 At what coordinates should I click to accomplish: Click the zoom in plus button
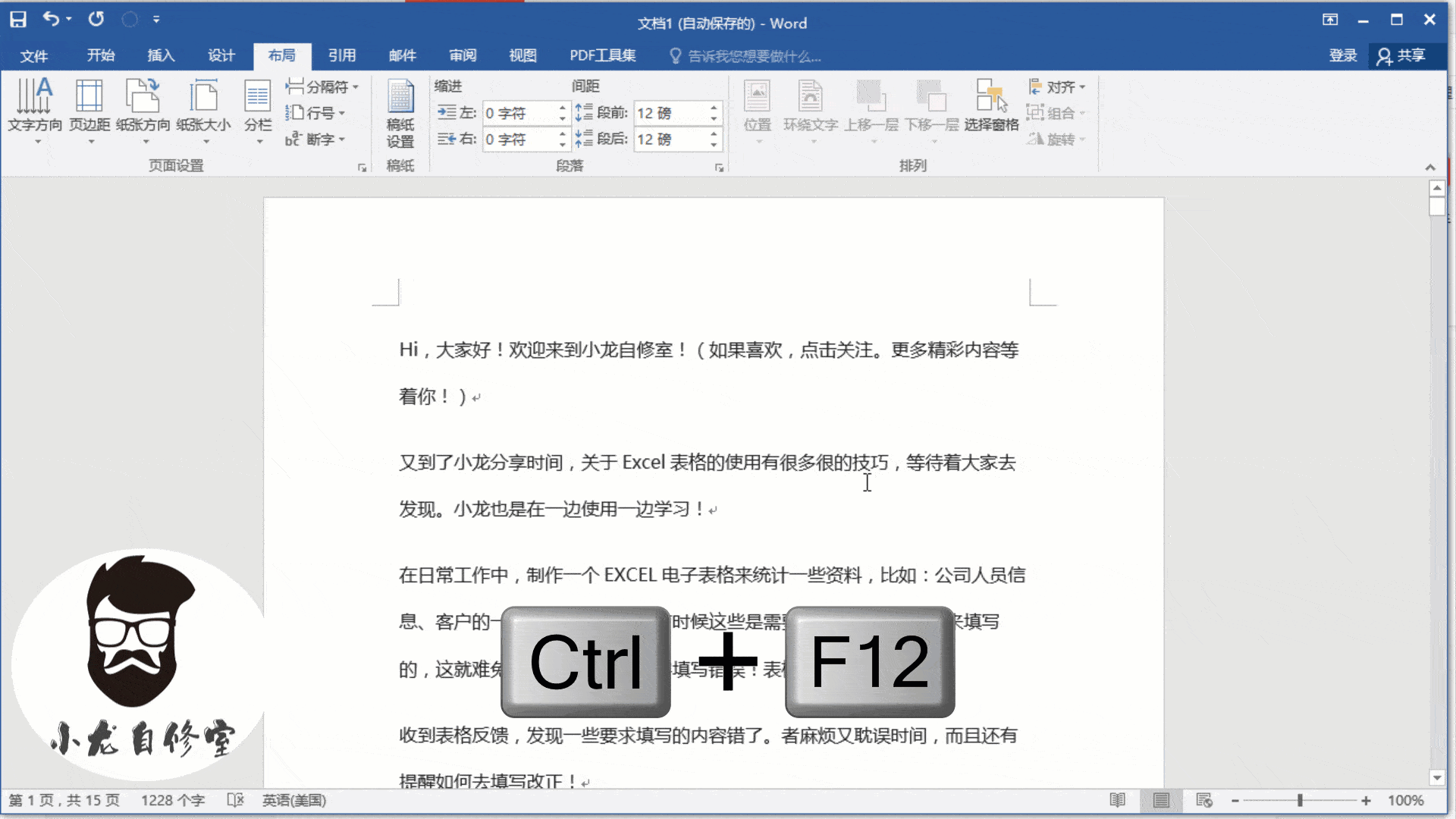pyautogui.click(x=1366, y=801)
